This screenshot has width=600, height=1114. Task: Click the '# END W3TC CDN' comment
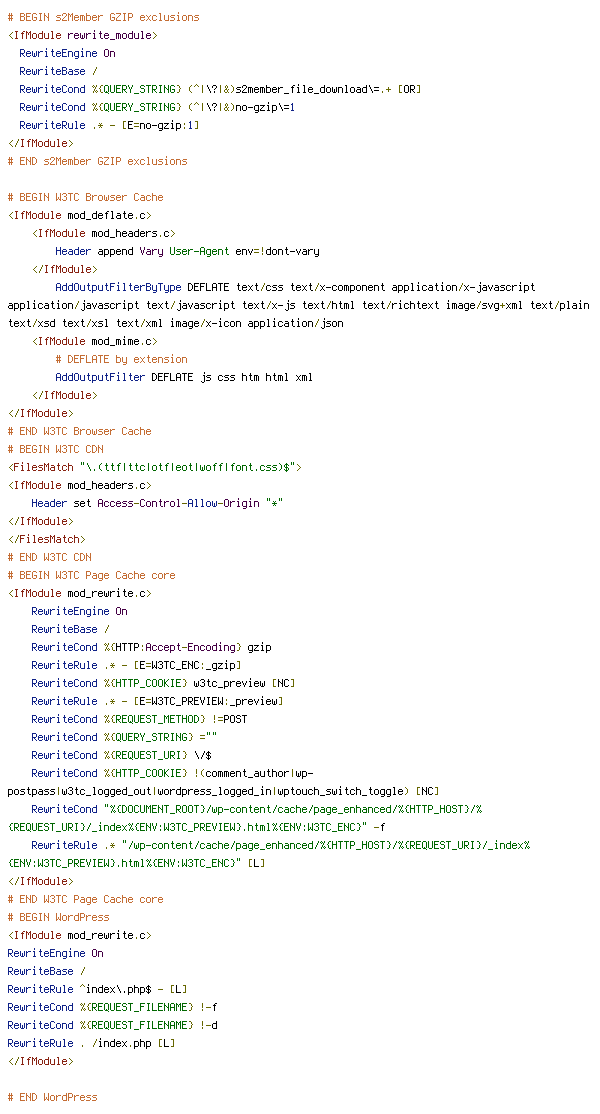(49, 557)
